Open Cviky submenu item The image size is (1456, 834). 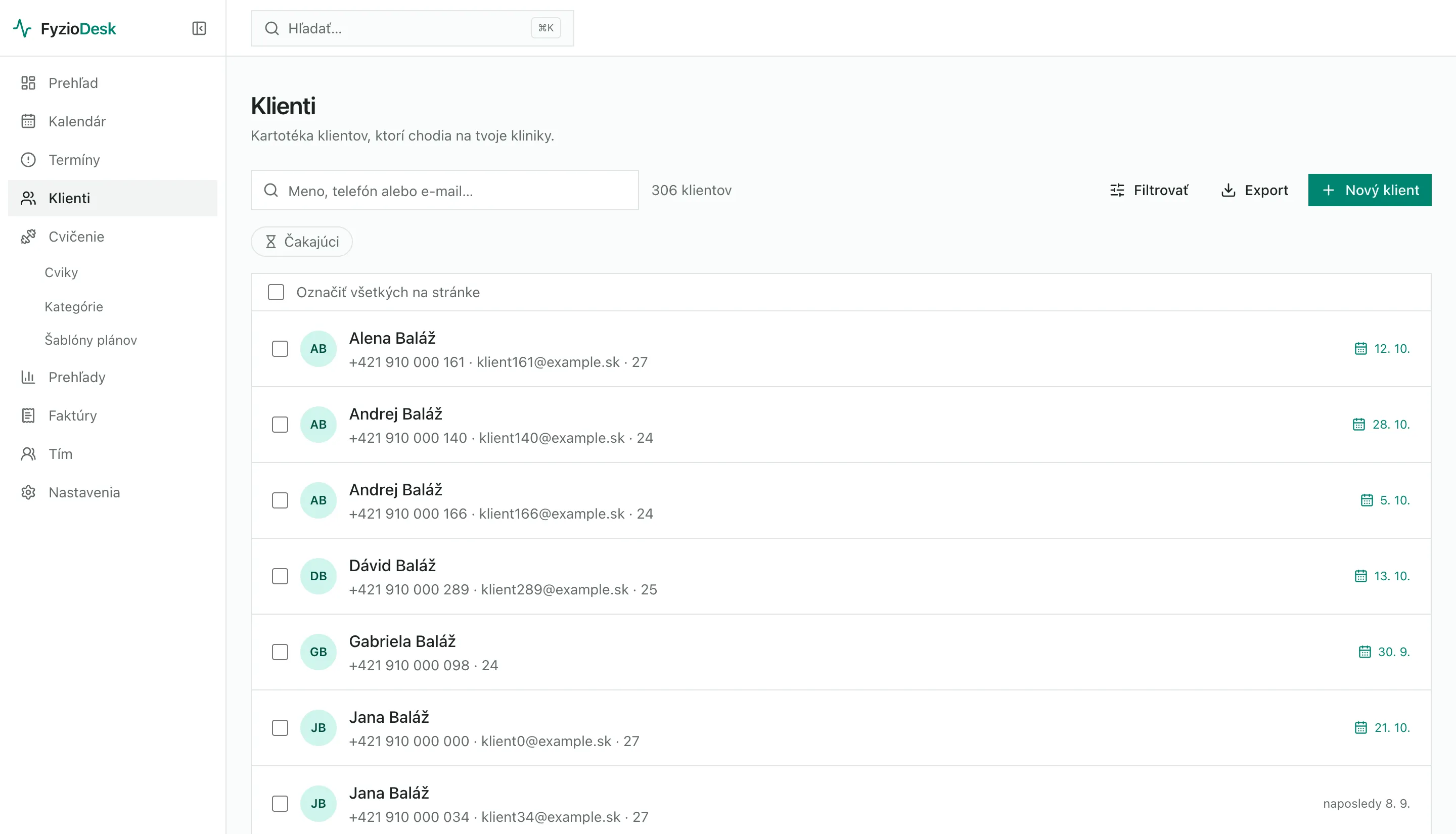[x=61, y=272]
